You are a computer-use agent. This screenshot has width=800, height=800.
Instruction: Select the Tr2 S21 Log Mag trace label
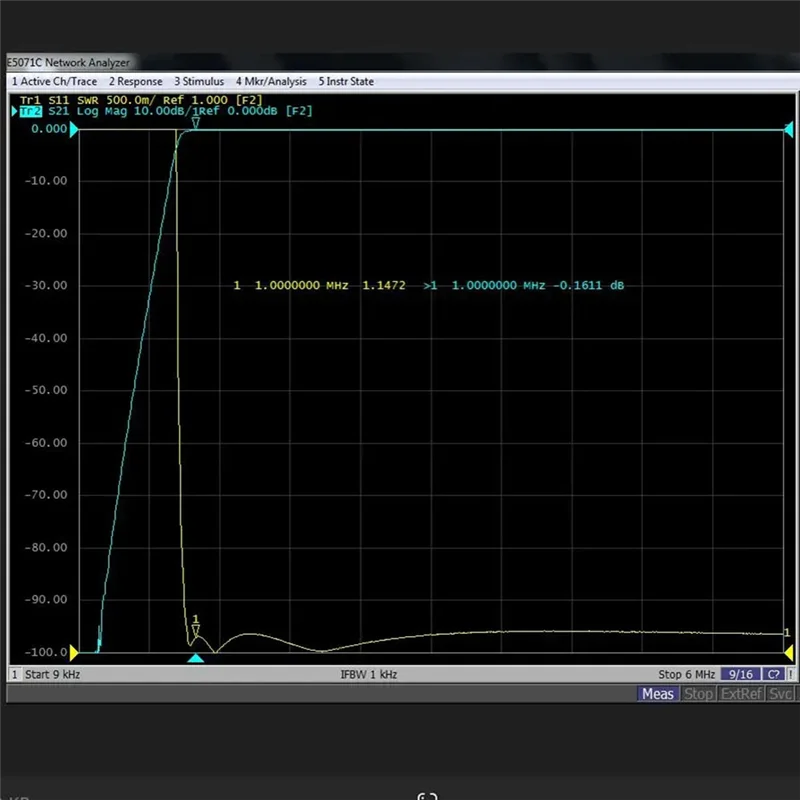tap(165, 111)
